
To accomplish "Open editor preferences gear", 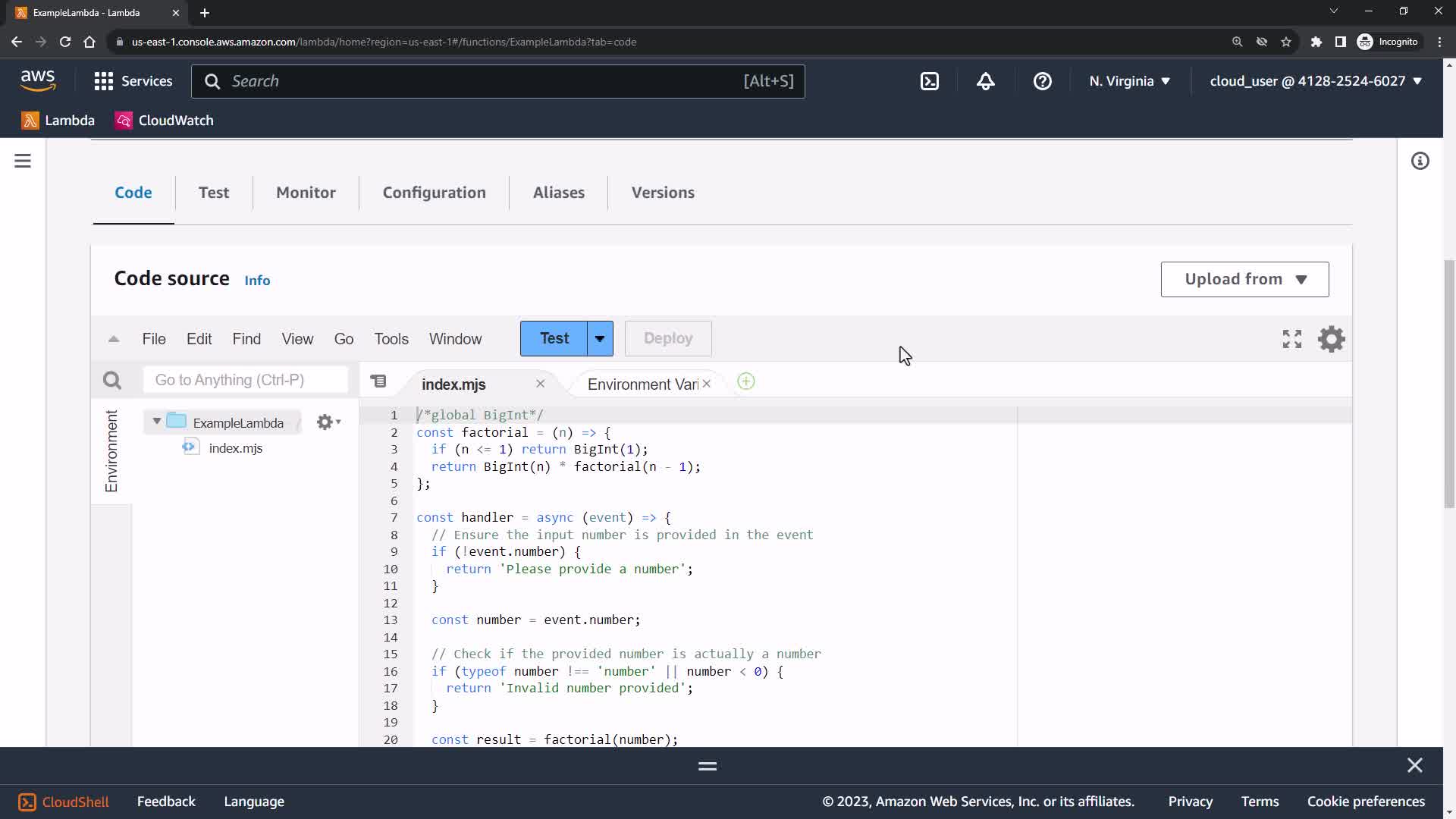I will tap(1331, 339).
